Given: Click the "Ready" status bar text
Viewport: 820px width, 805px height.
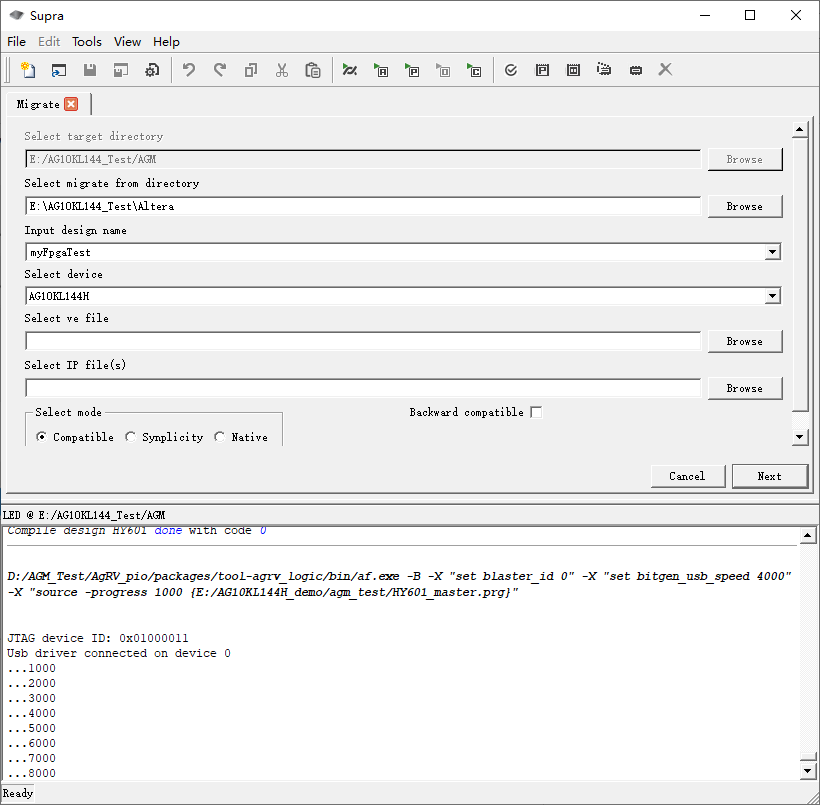Looking at the screenshot, I should click(18, 793).
